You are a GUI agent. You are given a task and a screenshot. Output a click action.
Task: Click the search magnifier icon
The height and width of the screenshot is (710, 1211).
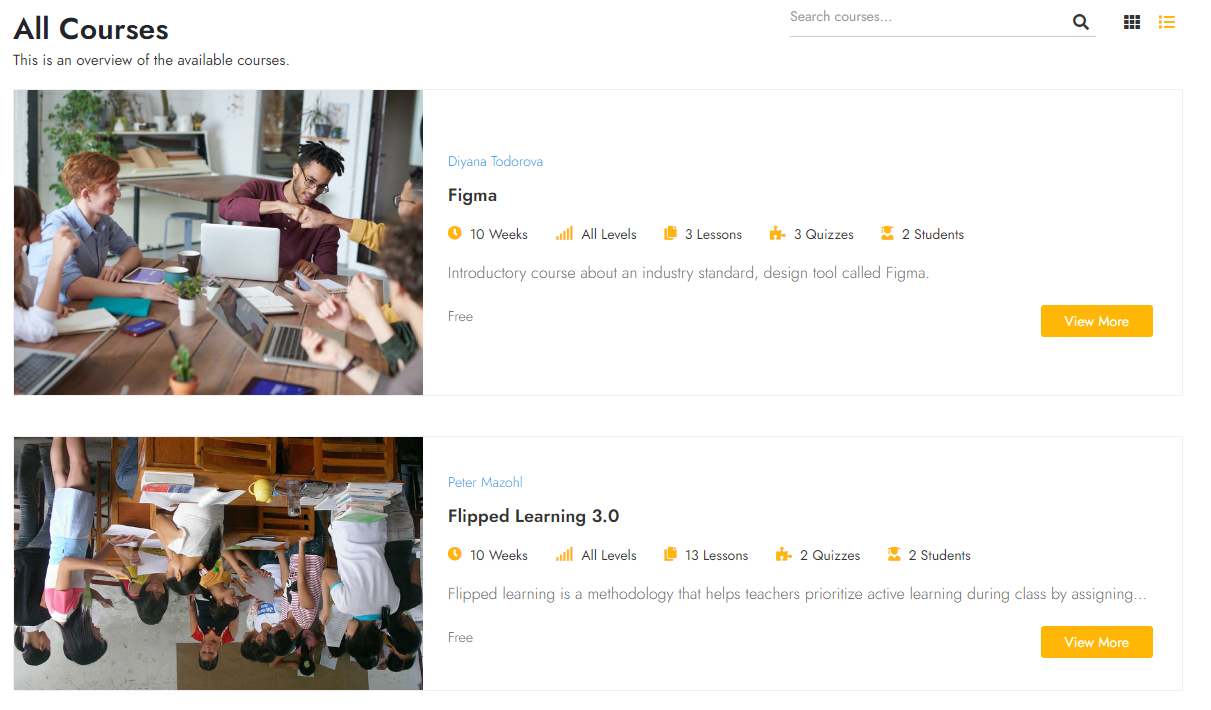[1080, 22]
